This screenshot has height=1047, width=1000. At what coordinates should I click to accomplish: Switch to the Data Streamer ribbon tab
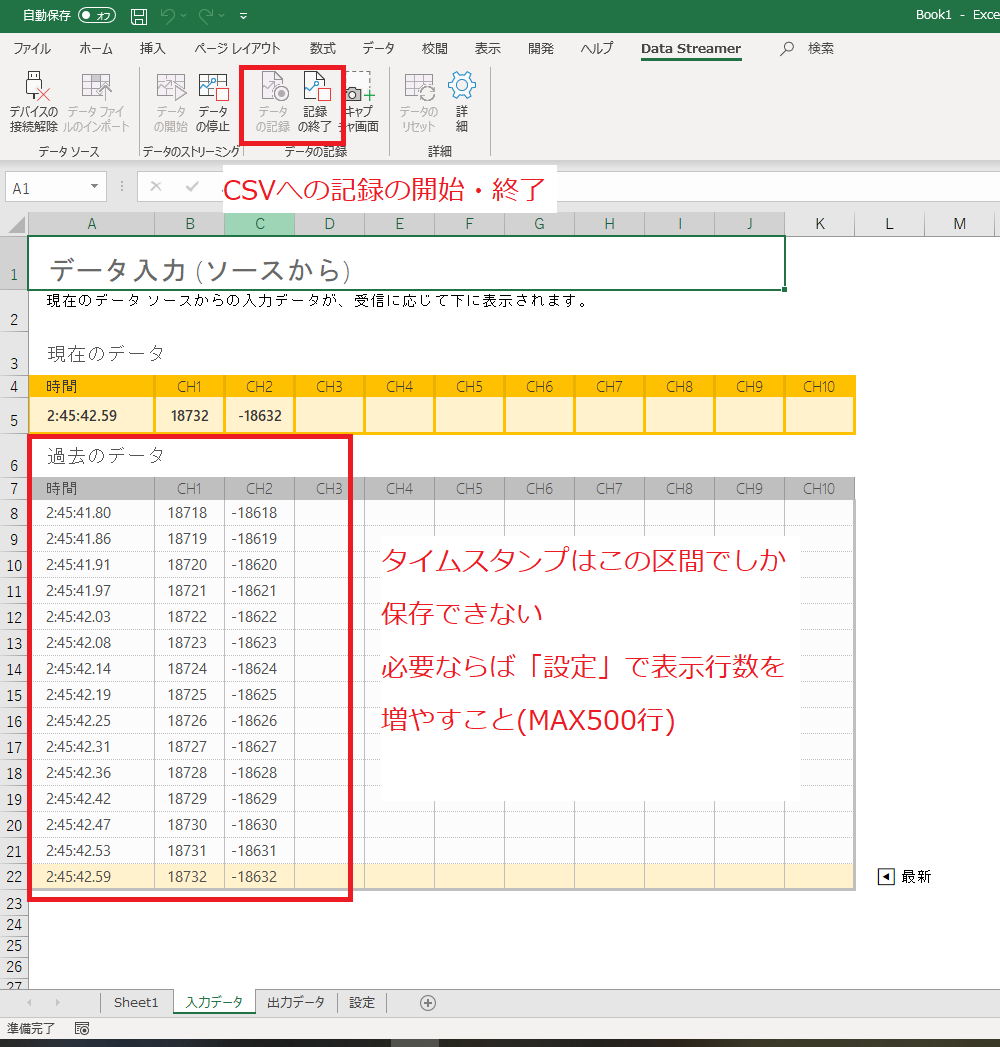691,48
